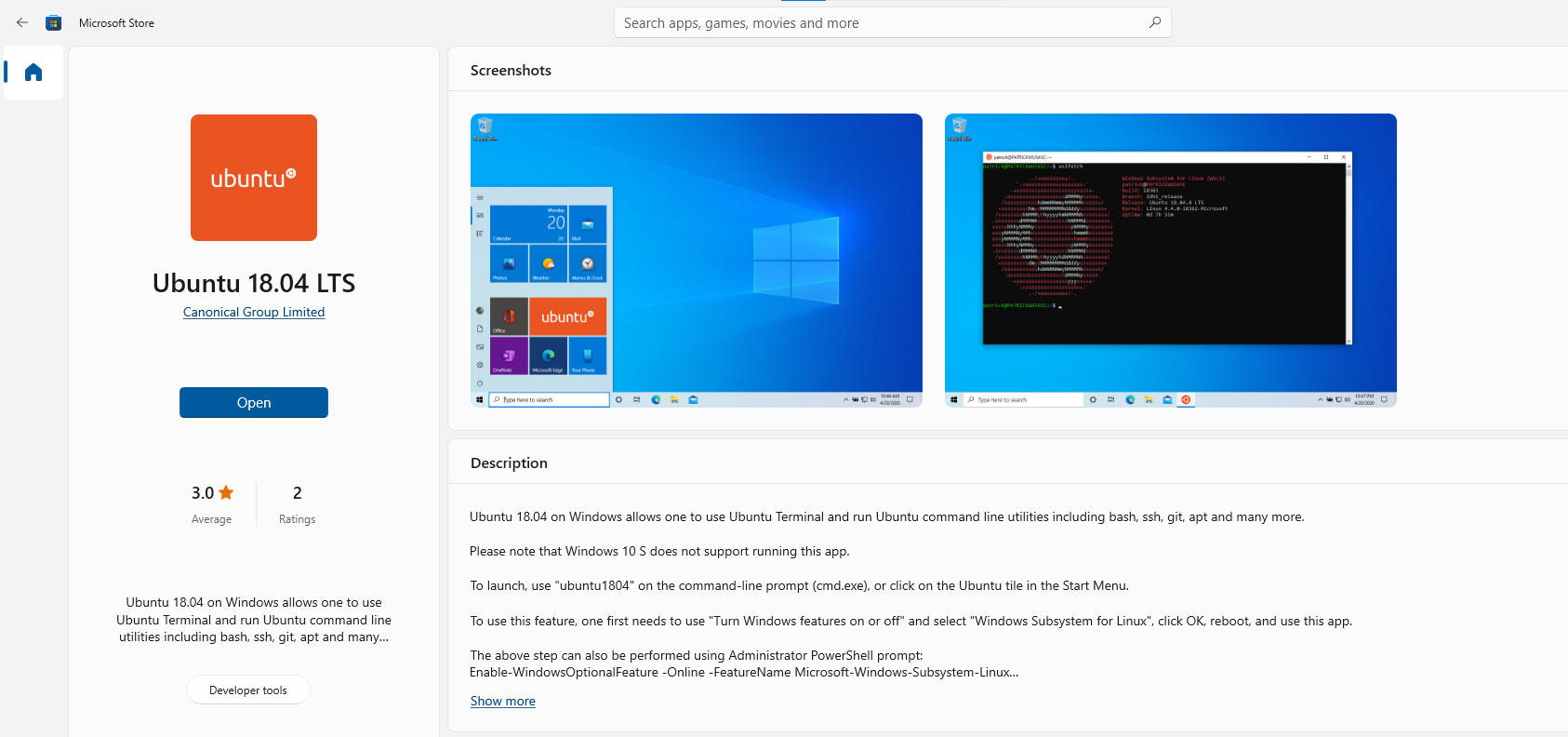
Task: Click the Windows 10 S note text
Action: pyautogui.click(x=659, y=551)
